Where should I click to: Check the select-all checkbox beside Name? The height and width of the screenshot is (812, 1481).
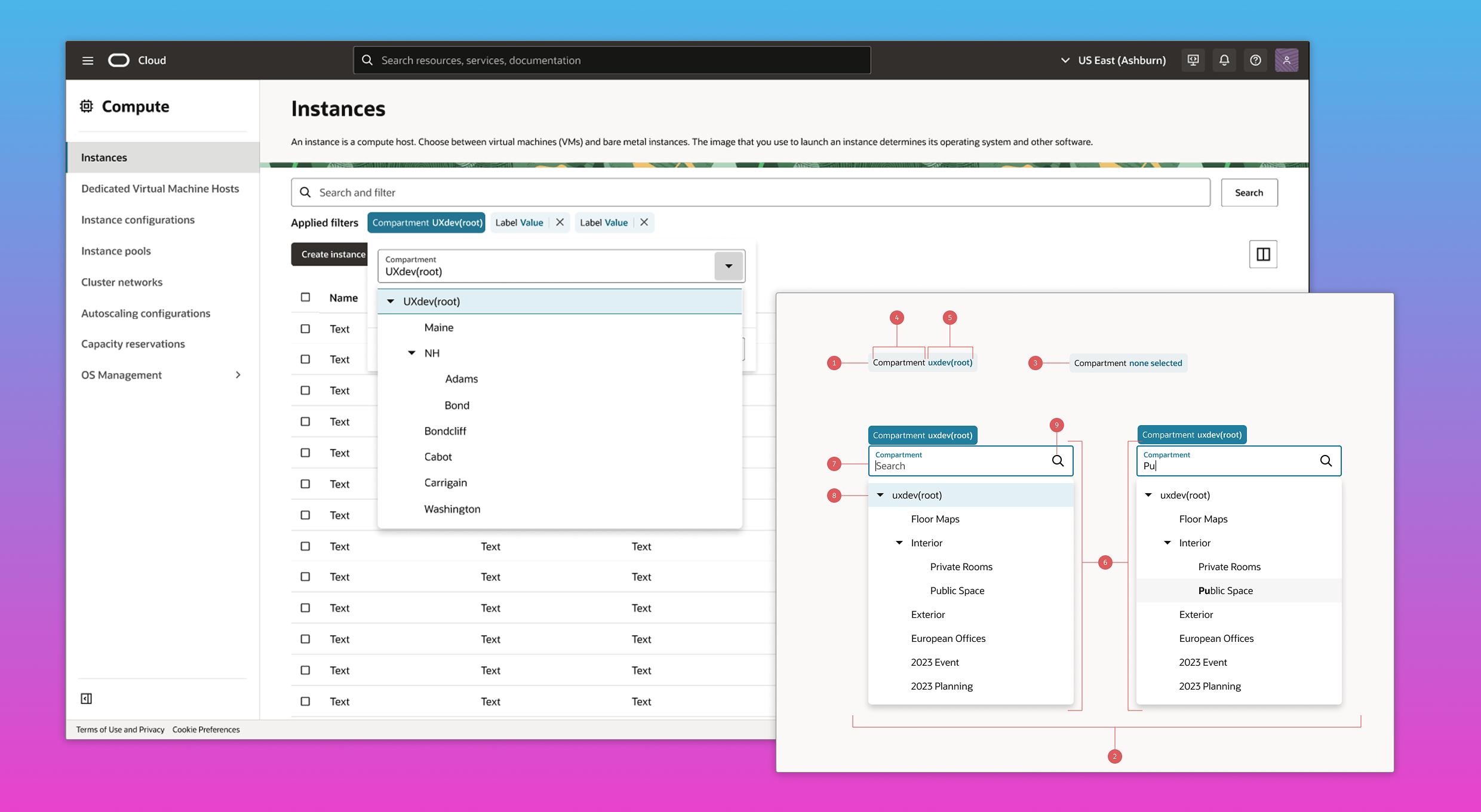pos(305,297)
